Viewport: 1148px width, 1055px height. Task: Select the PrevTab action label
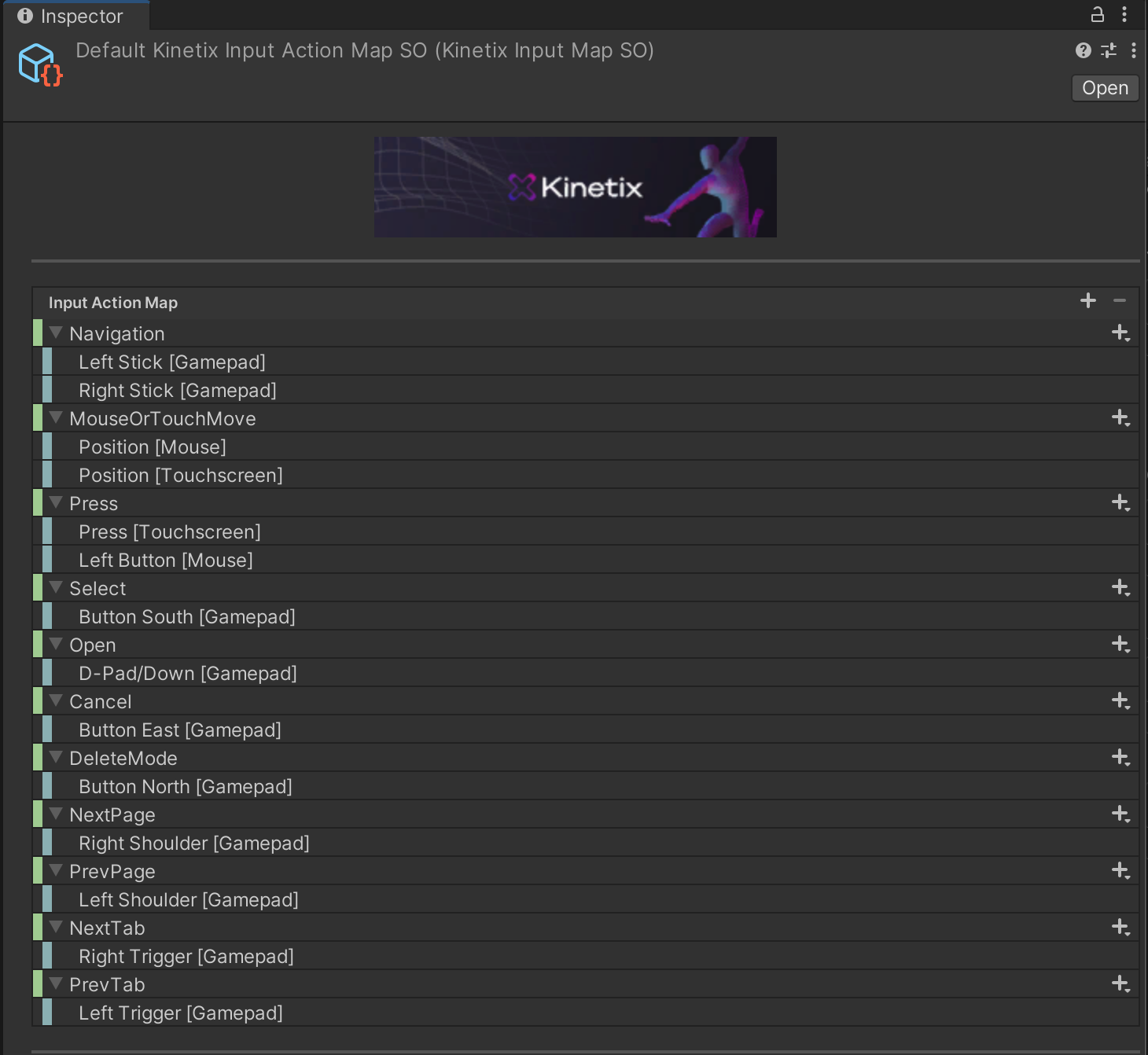107,984
